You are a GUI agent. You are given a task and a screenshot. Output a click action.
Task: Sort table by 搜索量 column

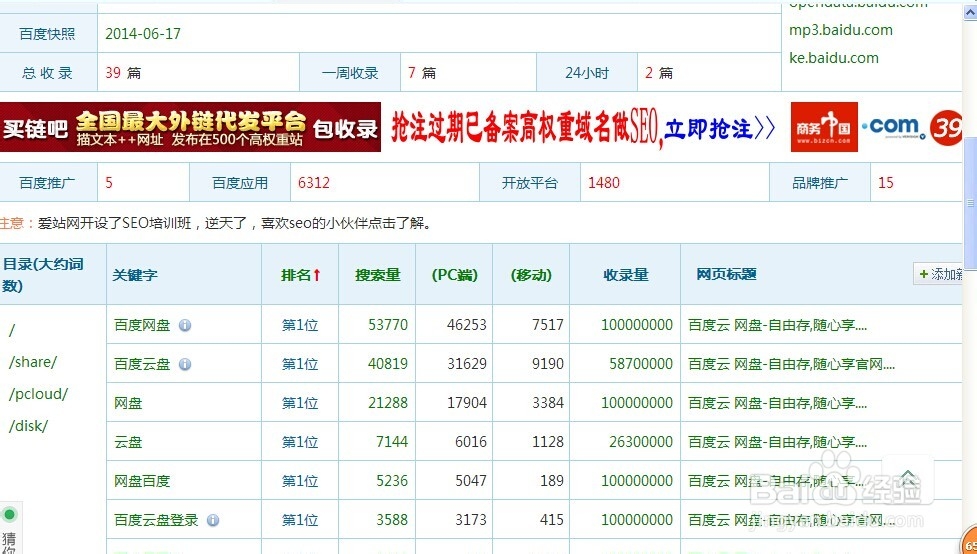coord(378,275)
